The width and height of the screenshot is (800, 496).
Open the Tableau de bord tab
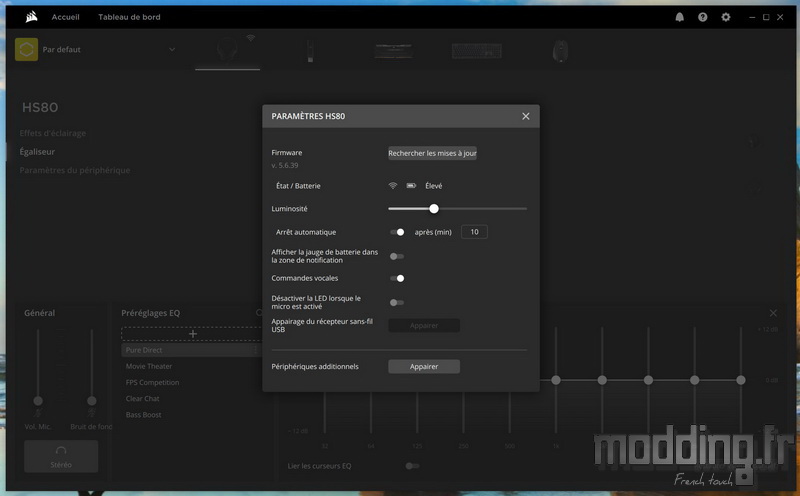coord(129,17)
